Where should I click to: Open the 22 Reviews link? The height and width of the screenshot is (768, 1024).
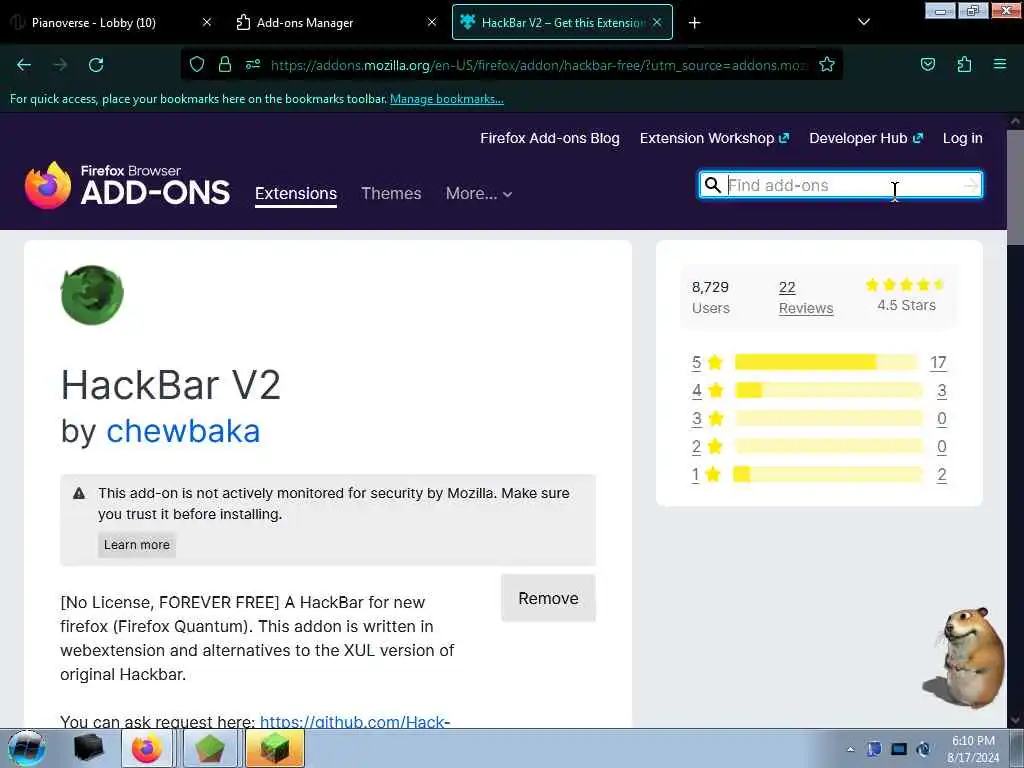click(x=806, y=298)
